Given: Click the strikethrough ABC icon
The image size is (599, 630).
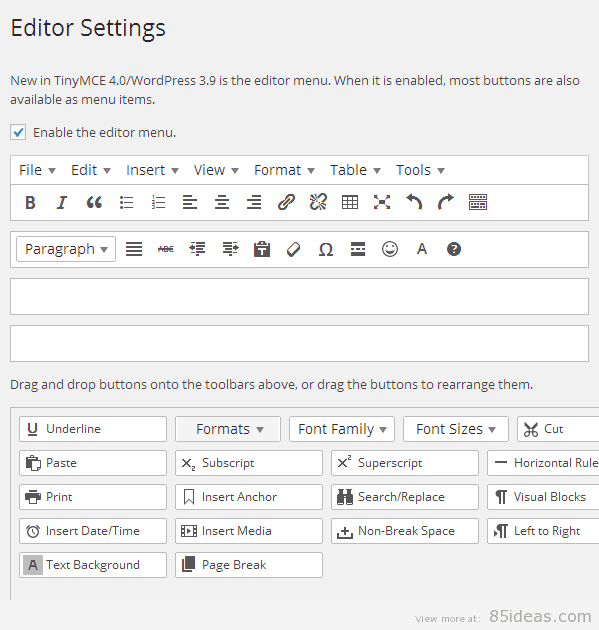Looking at the screenshot, I should 166,250.
